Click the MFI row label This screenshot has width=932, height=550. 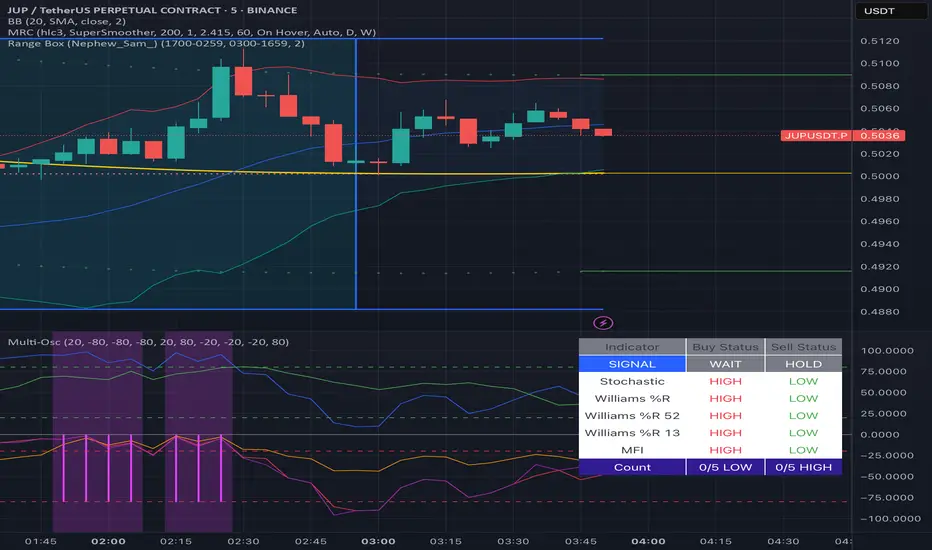coord(632,450)
